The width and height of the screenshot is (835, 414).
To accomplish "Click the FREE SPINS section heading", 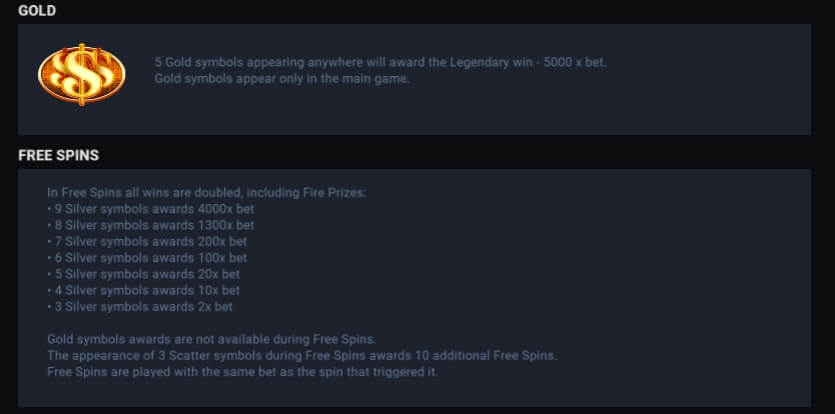I will click(58, 156).
